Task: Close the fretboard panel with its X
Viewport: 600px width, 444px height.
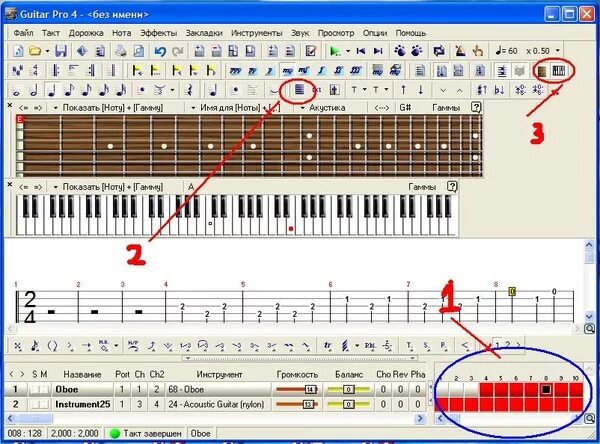Action: [10, 105]
